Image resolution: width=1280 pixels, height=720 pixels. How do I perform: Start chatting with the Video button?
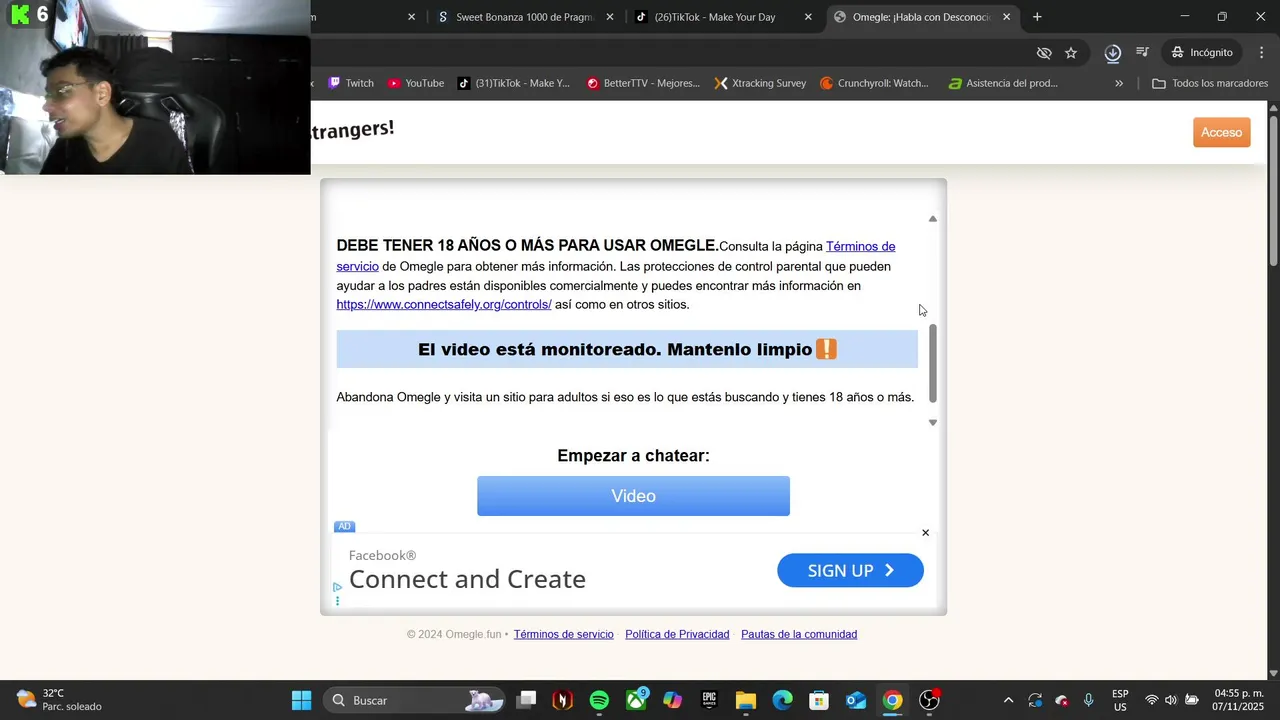(x=633, y=496)
